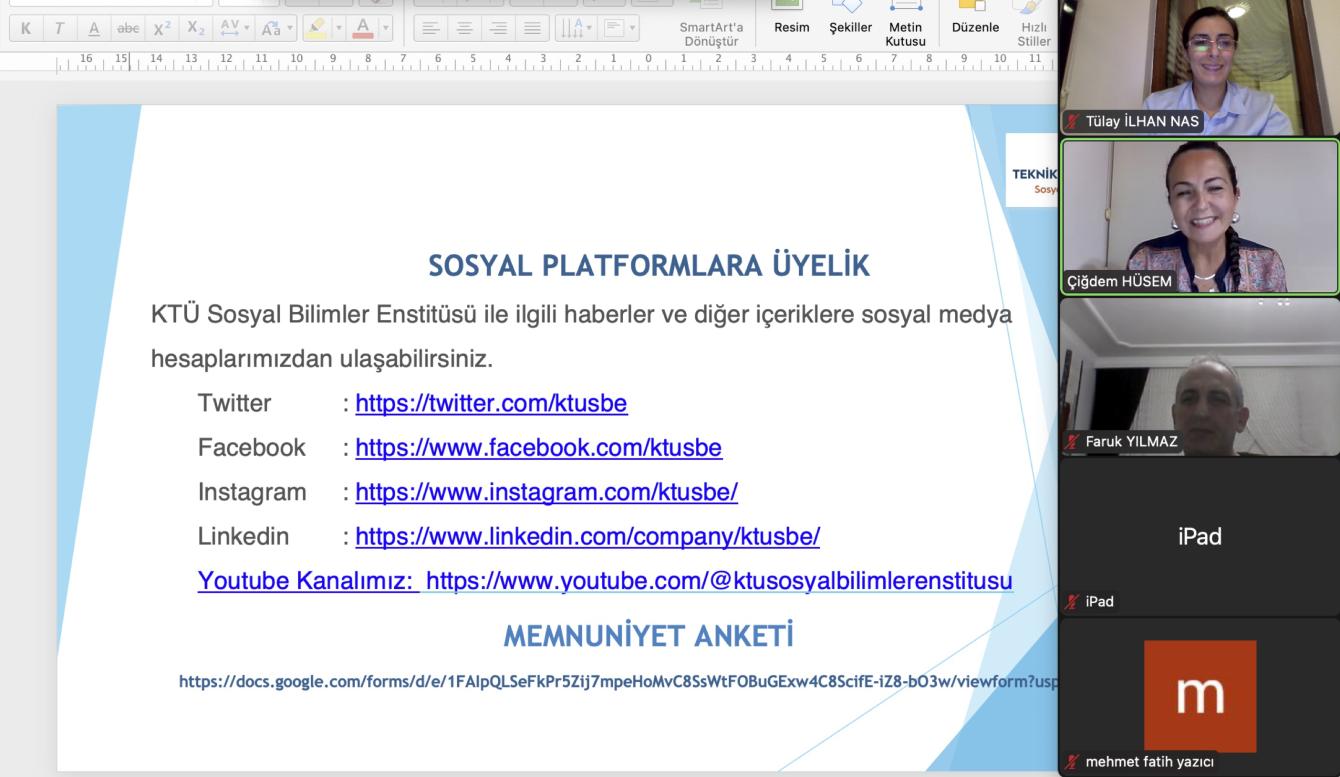The image size is (1340, 777).
Task: Click the TEKNİK logo on the slide
Action: (1033, 171)
